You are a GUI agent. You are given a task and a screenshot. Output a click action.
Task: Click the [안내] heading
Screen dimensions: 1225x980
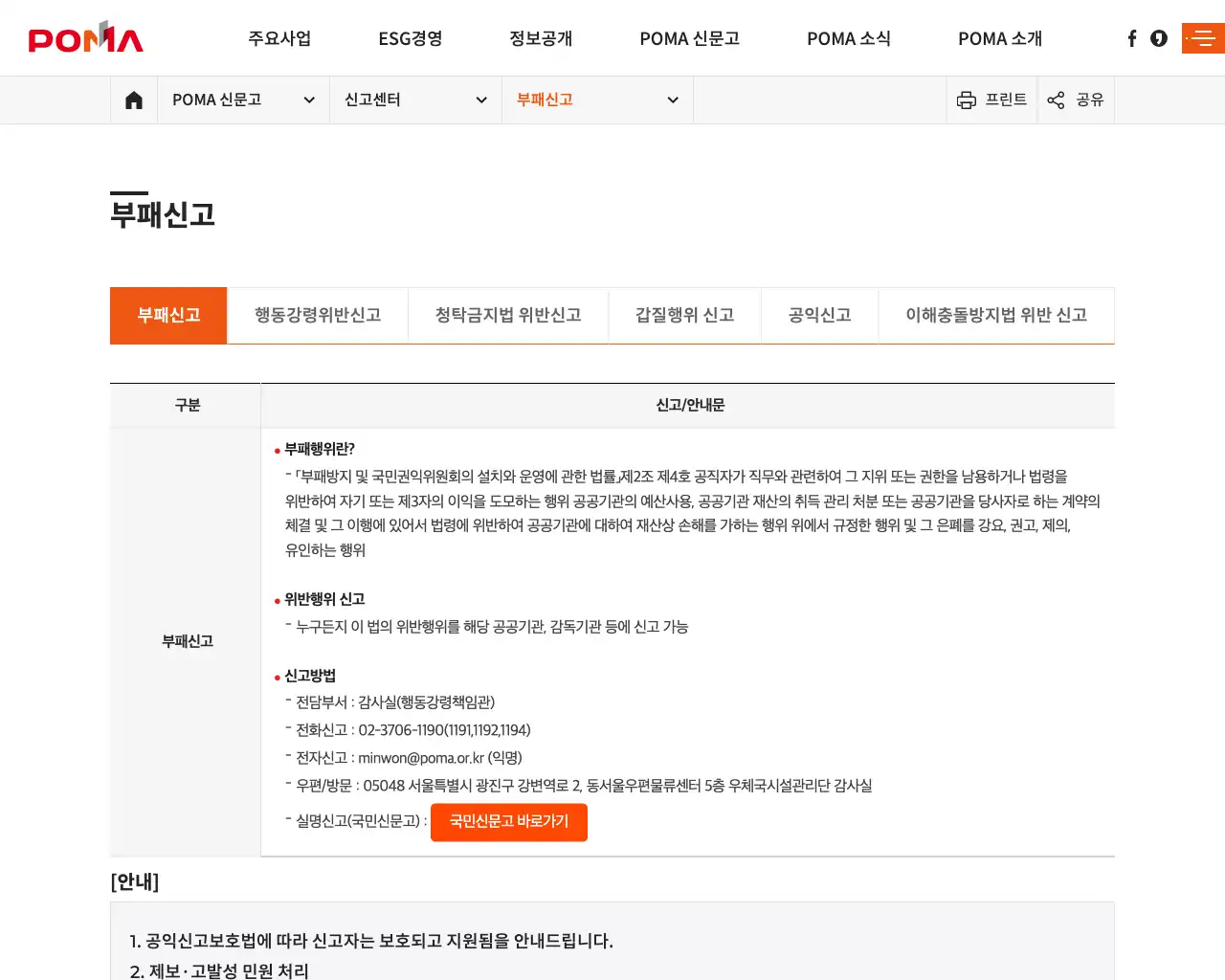tap(135, 881)
